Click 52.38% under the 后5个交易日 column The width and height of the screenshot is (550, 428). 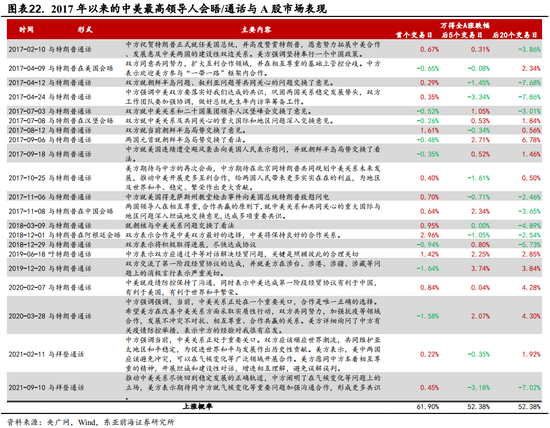(x=478, y=407)
